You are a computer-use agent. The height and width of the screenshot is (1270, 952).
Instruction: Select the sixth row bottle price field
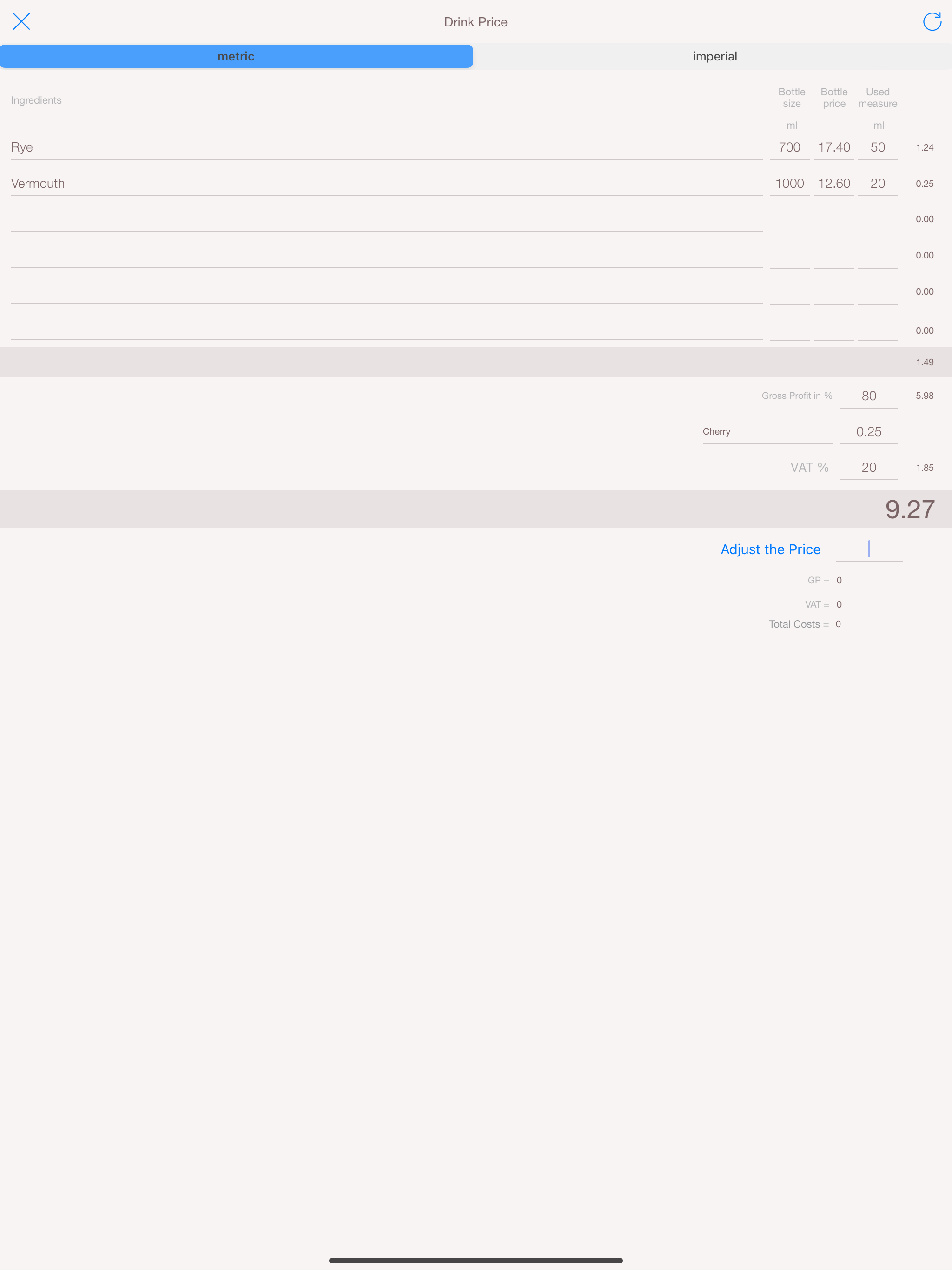pos(834,329)
